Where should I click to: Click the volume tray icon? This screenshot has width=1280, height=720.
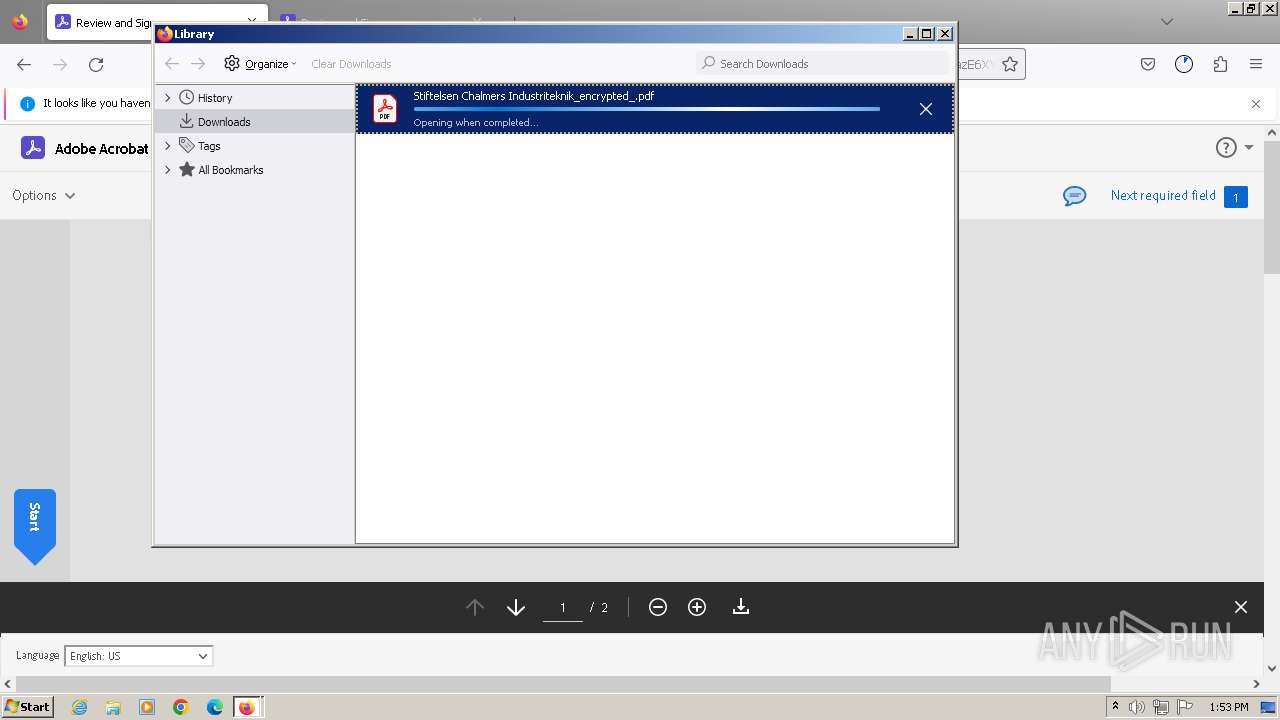[x=1137, y=707]
